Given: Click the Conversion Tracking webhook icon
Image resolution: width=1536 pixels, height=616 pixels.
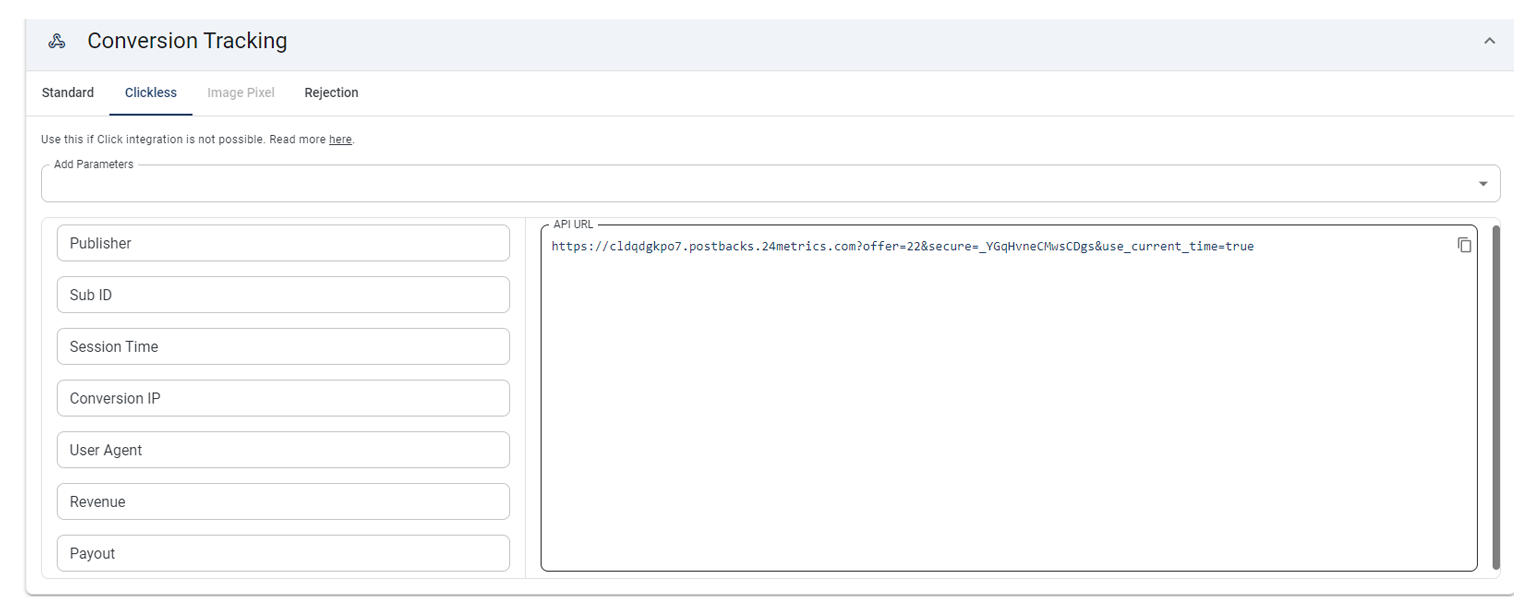Looking at the screenshot, I should click(57, 41).
